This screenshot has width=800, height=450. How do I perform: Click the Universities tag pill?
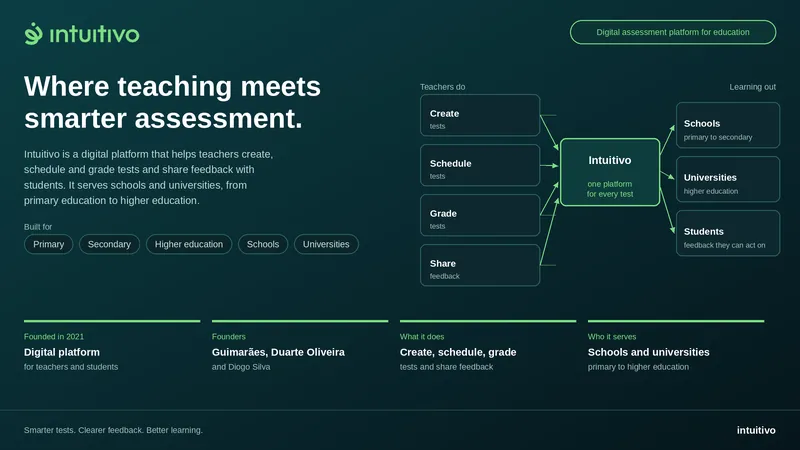(326, 244)
